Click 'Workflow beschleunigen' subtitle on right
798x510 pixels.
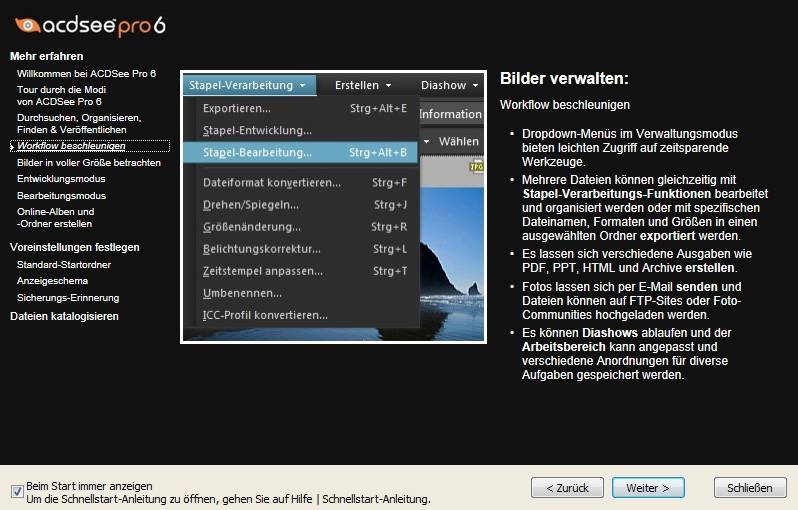click(565, 105)
